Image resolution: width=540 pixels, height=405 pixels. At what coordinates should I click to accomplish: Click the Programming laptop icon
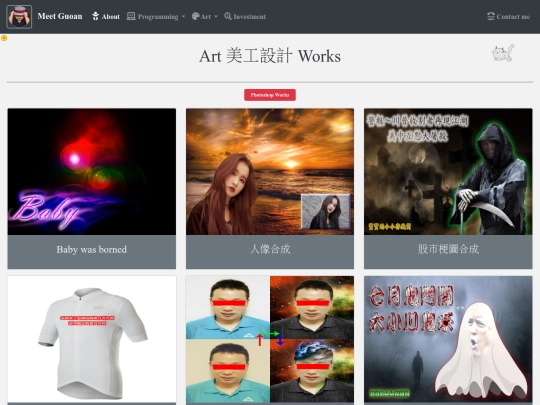(131, 16)
